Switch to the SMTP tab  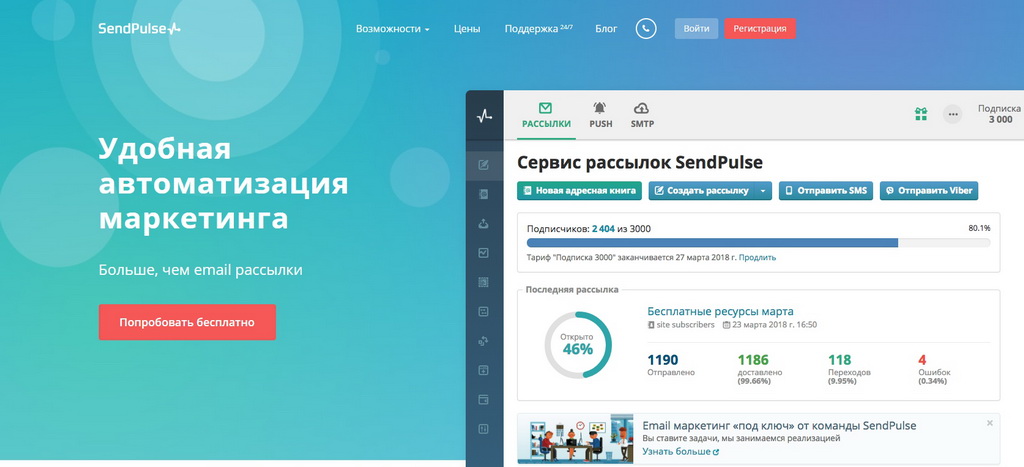coord(642,116)
